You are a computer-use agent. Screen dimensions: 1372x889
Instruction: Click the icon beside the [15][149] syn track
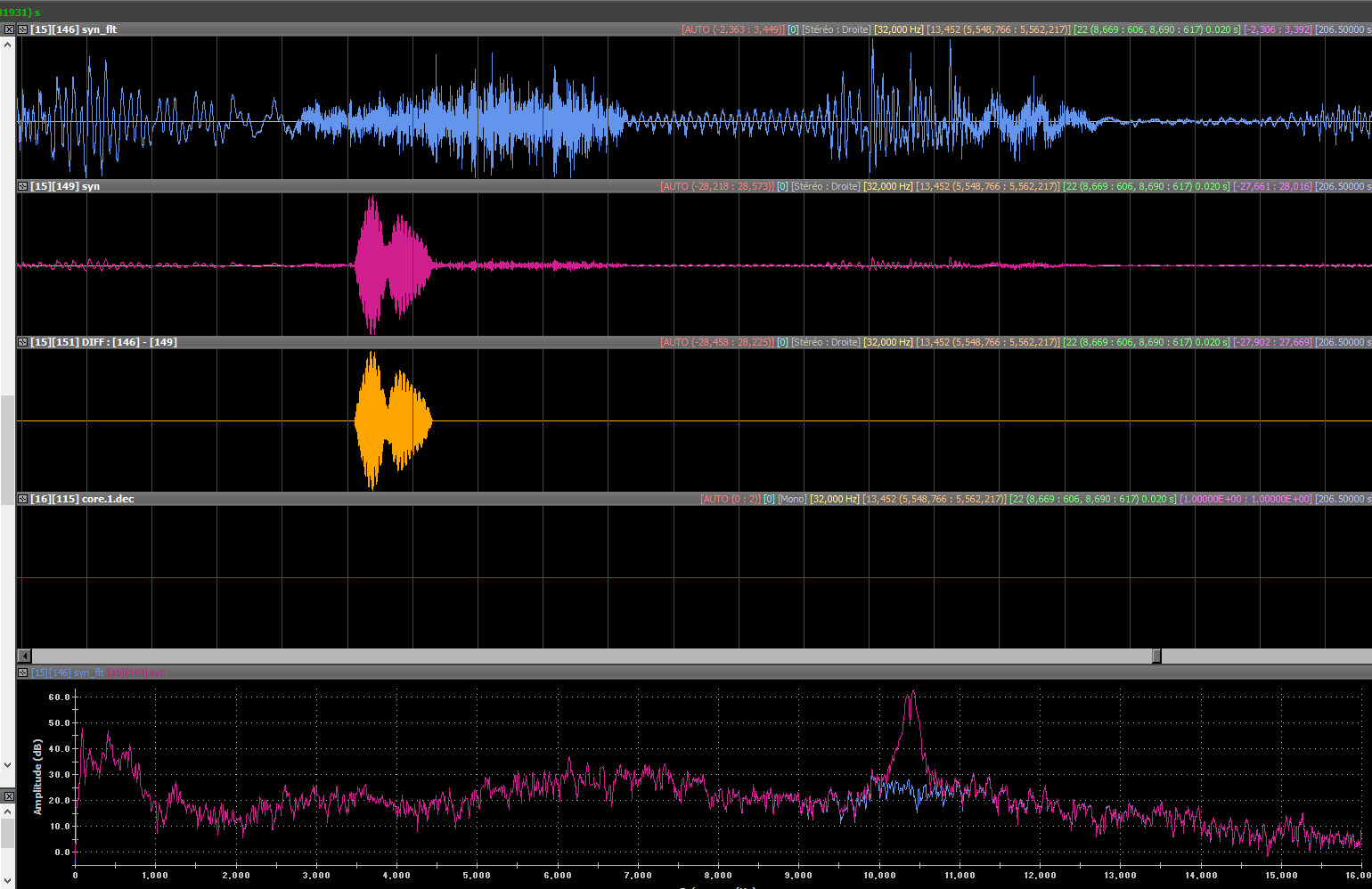[x=22, y=186]
